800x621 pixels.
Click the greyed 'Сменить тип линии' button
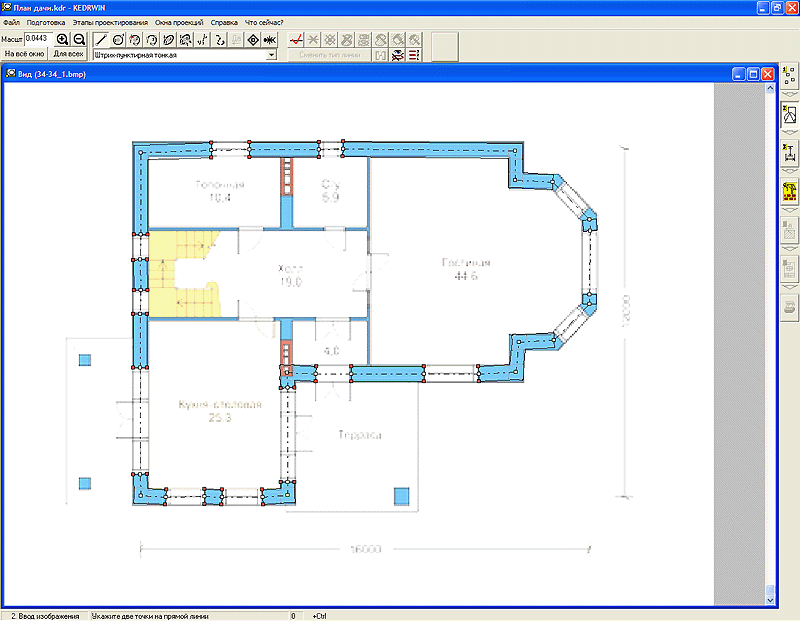330,55
